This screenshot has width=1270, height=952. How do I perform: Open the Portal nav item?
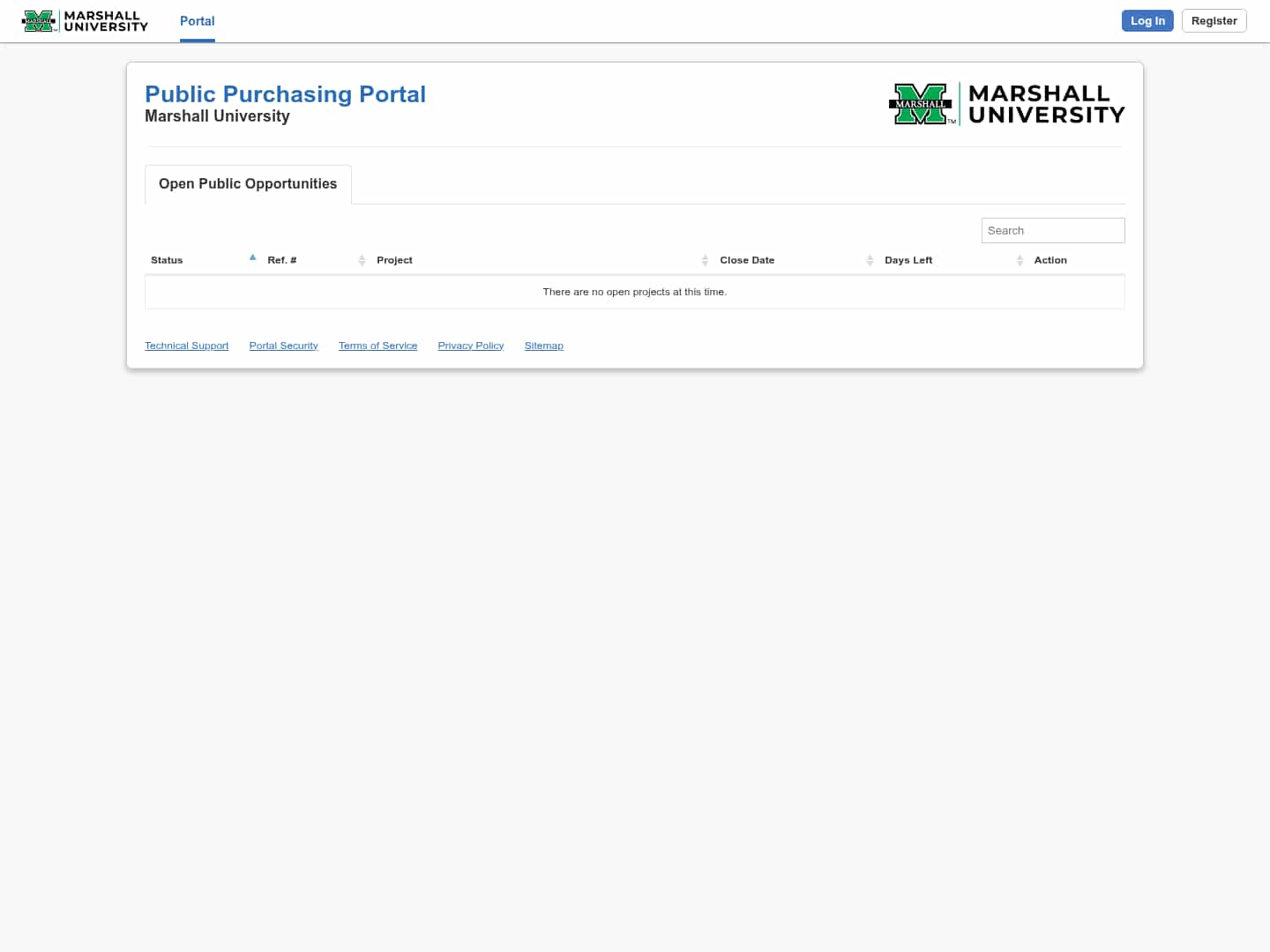[x=198, y=21]
